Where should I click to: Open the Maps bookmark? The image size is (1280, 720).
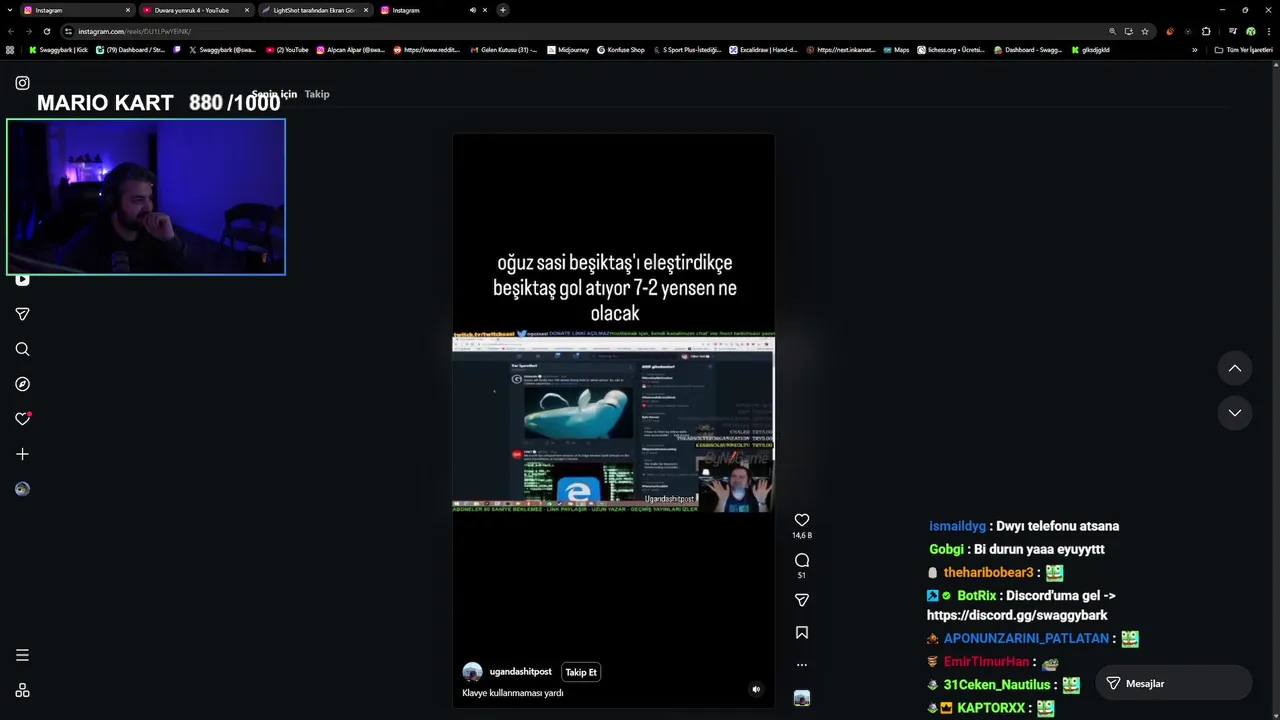click(896, 50)
